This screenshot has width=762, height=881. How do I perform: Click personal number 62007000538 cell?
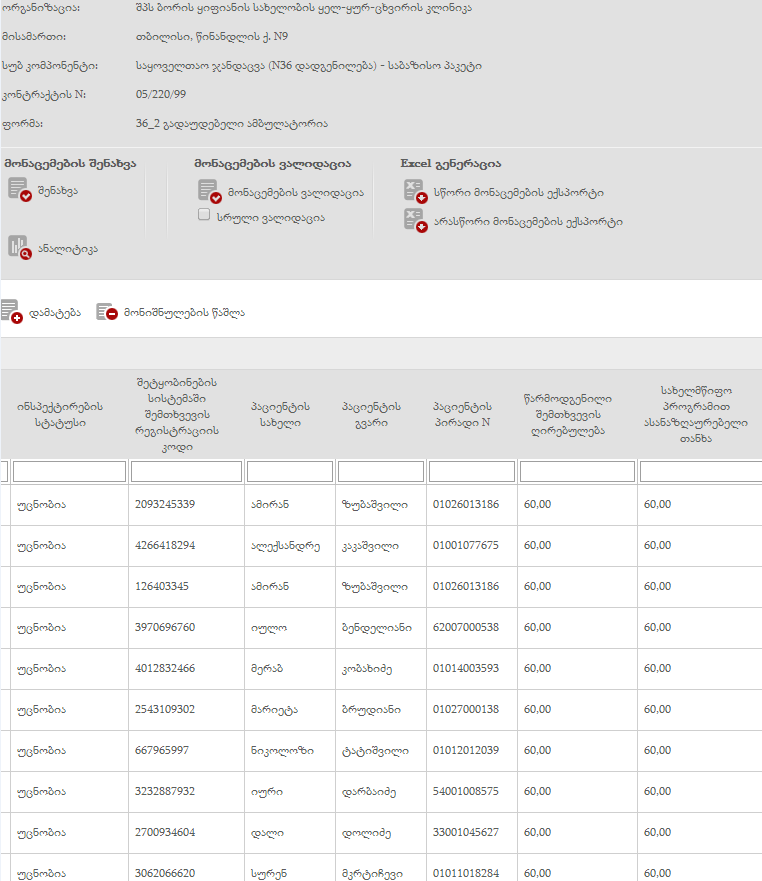click(x=466, y=628)
